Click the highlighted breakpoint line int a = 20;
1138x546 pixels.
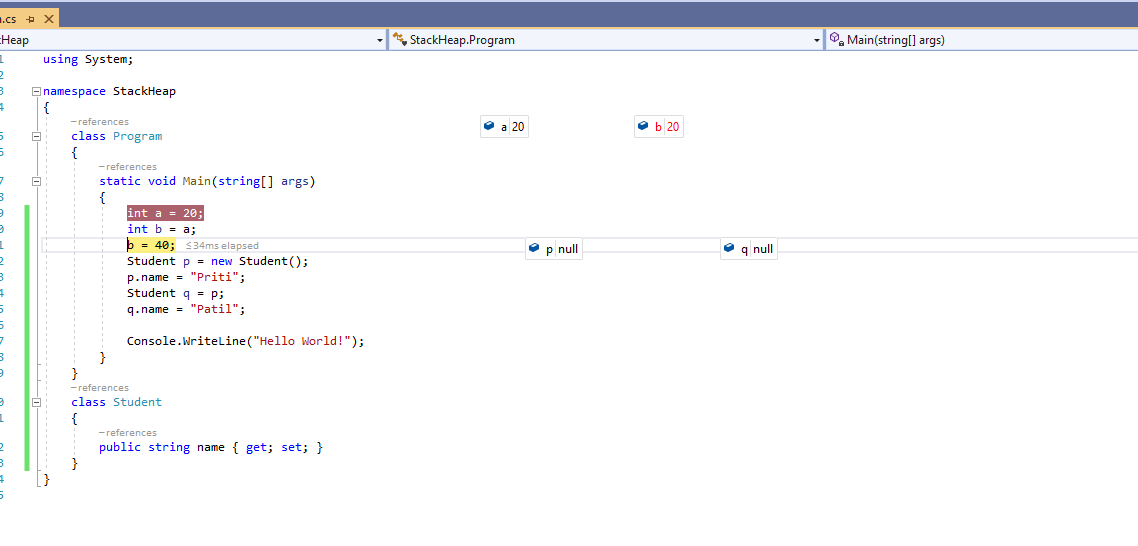click(x=165, y=213)
